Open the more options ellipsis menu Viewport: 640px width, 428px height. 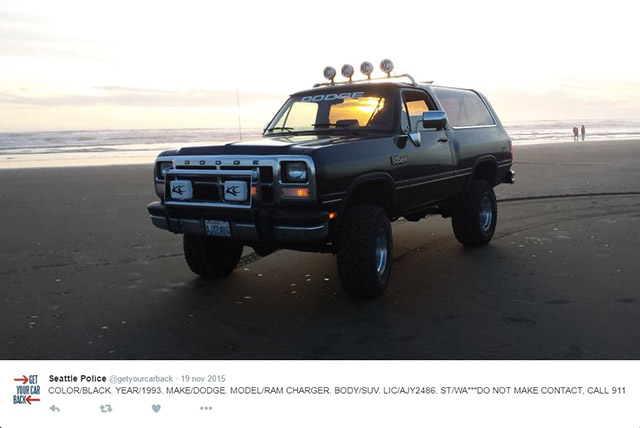point(206,408)
